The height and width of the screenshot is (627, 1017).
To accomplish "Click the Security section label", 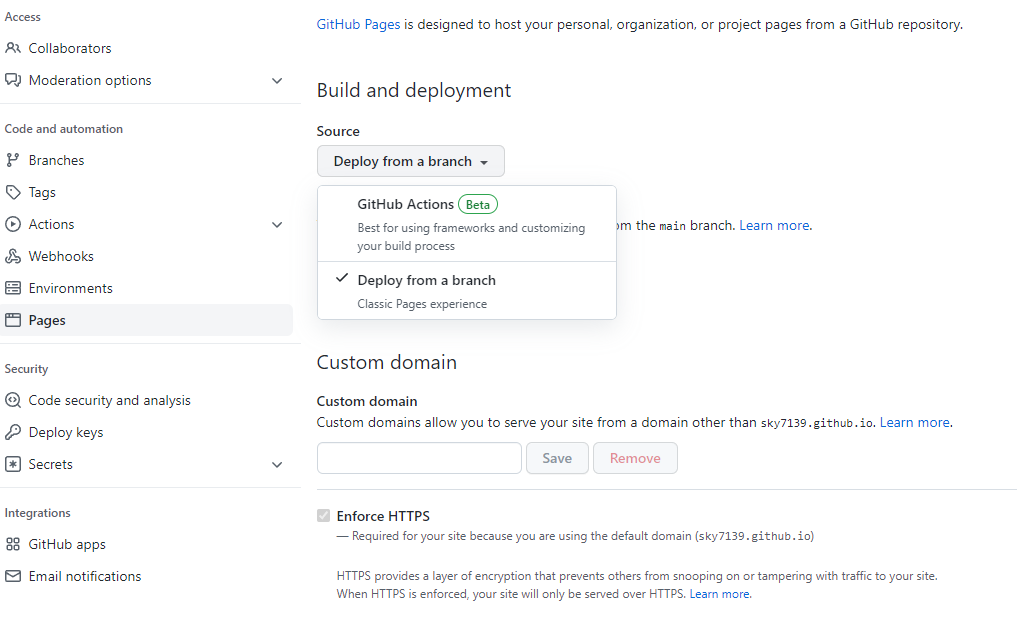I will (x=26, y=369).
